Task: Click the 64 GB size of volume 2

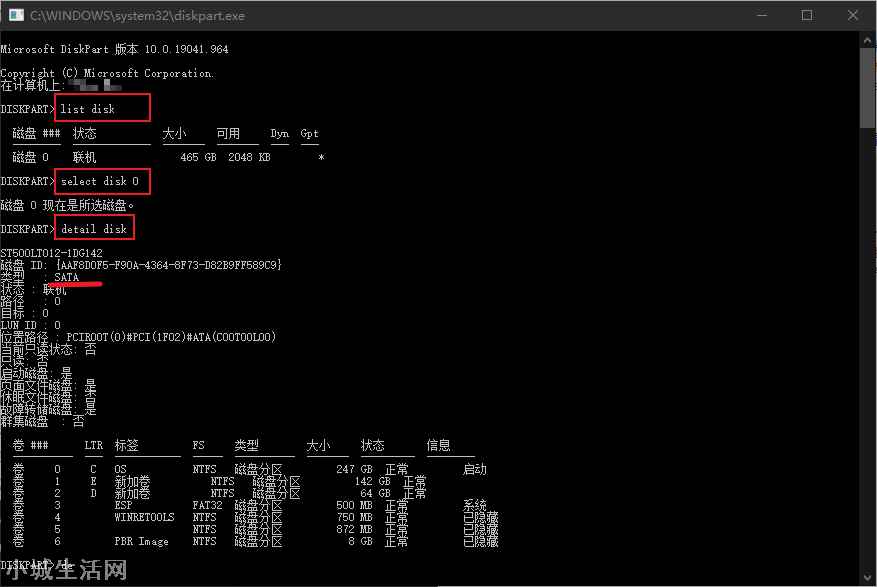Action: 375,493
